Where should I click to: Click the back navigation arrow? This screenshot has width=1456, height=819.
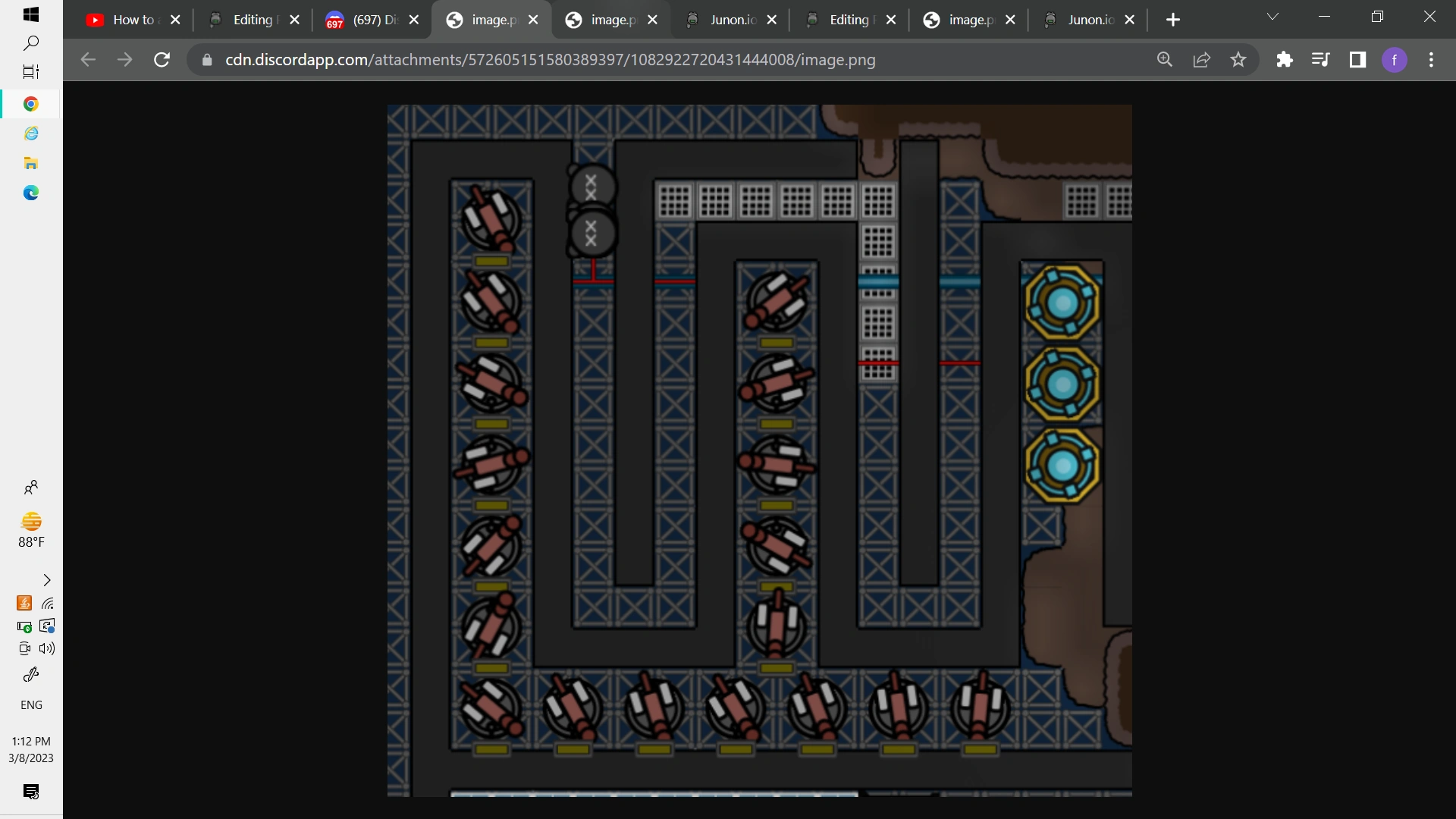coord(88,60)
